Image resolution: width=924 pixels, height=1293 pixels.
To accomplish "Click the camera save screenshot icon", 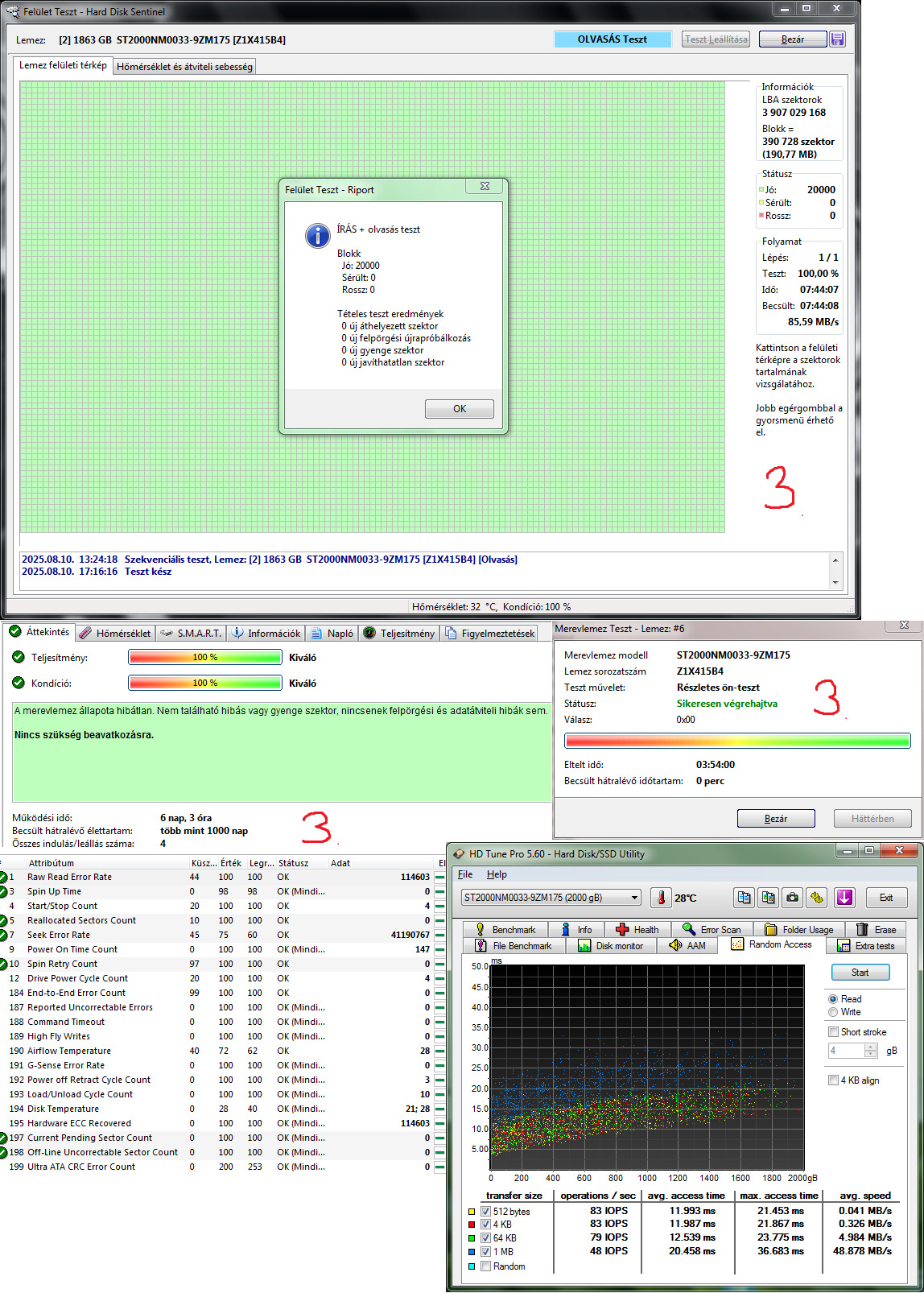I will (793, 898).
